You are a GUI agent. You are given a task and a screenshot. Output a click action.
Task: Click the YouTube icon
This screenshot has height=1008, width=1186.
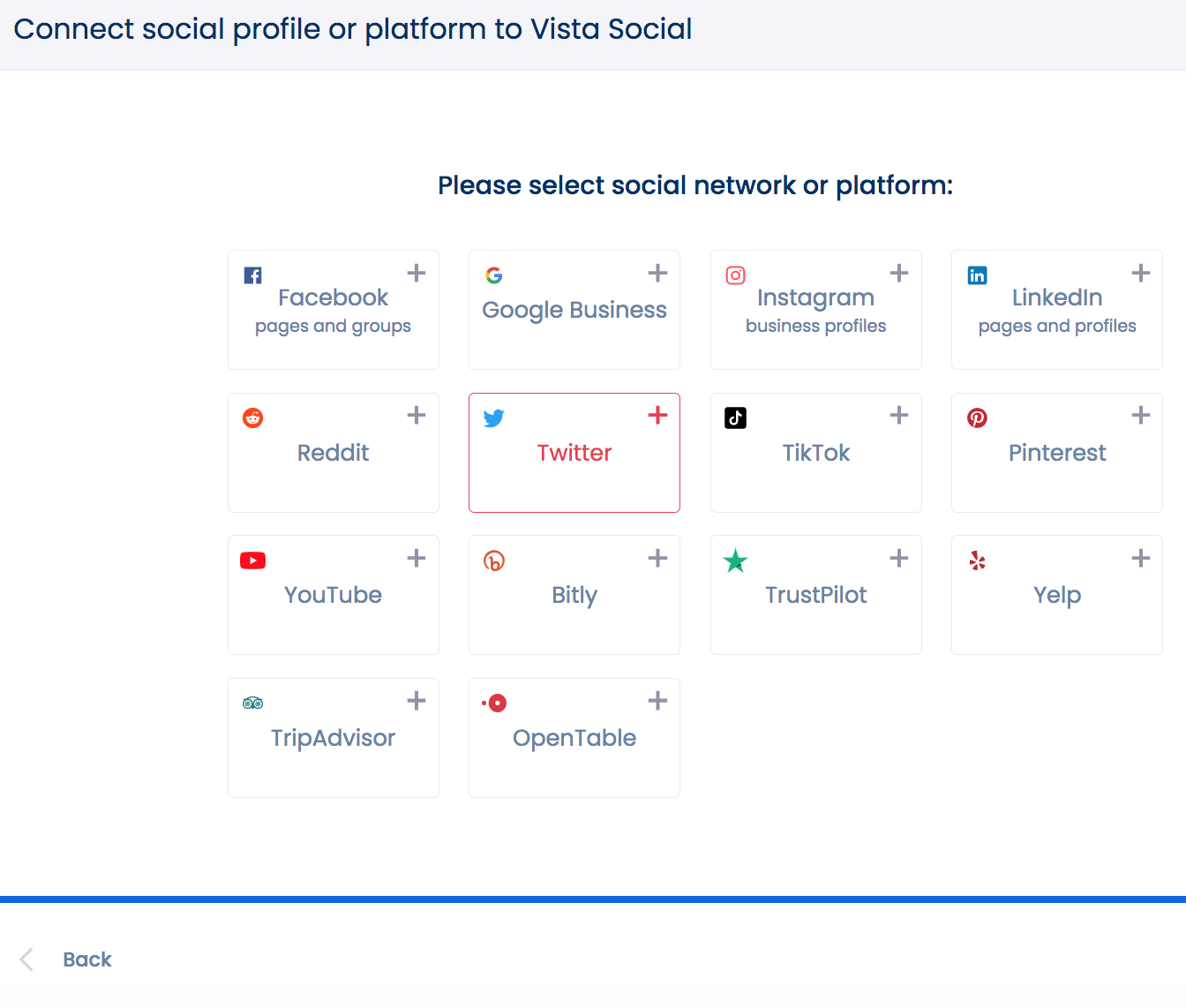252,560
